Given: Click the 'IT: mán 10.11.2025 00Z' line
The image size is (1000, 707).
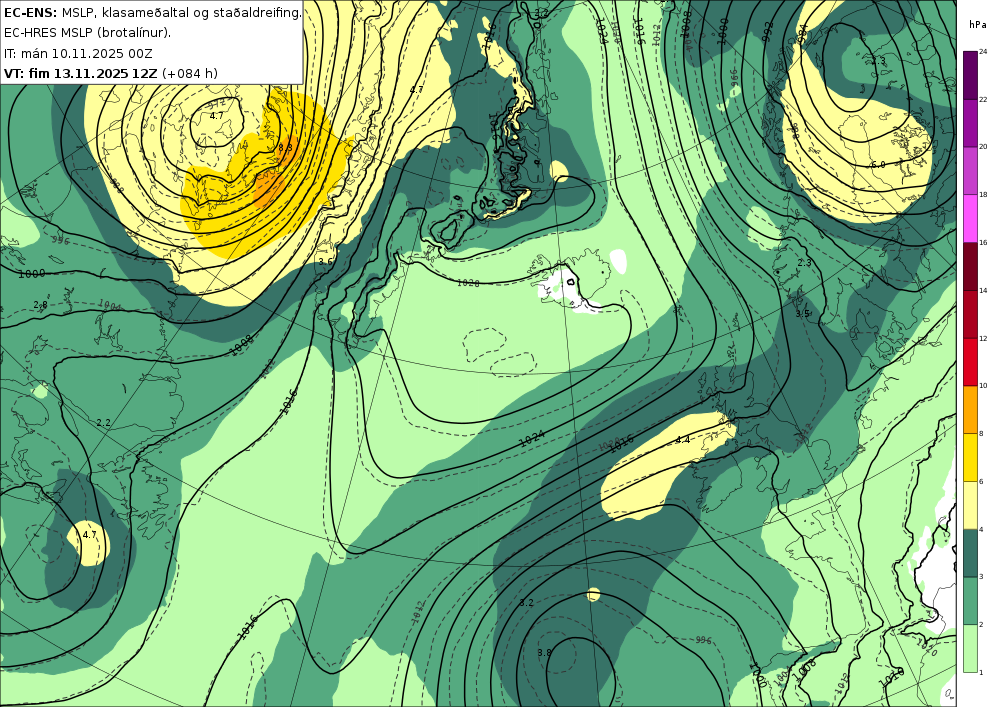Looking at the screenshot, I should pyautogui.click(x=78, y=53).
